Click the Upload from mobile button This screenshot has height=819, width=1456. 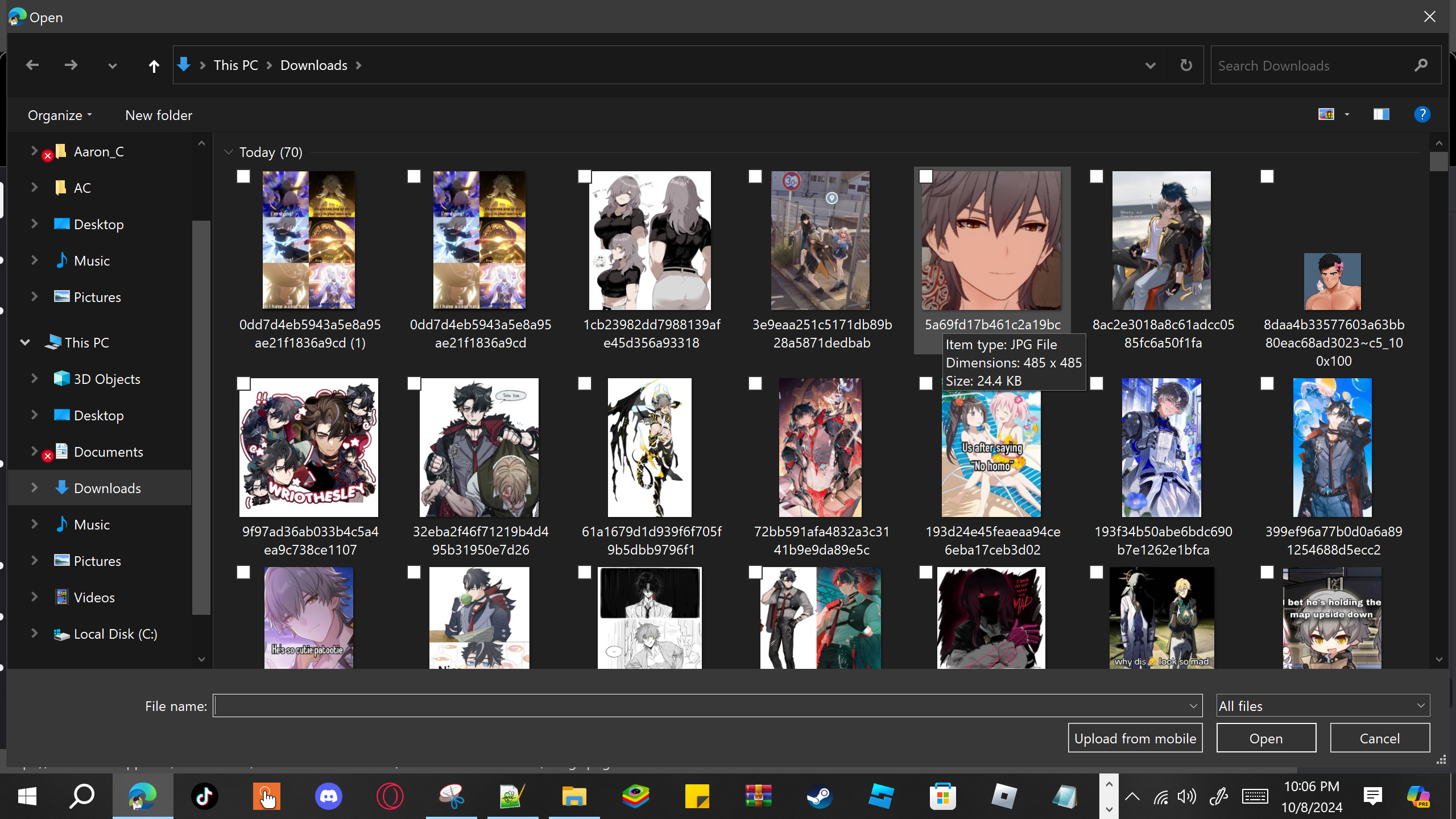coord(1135,738)
